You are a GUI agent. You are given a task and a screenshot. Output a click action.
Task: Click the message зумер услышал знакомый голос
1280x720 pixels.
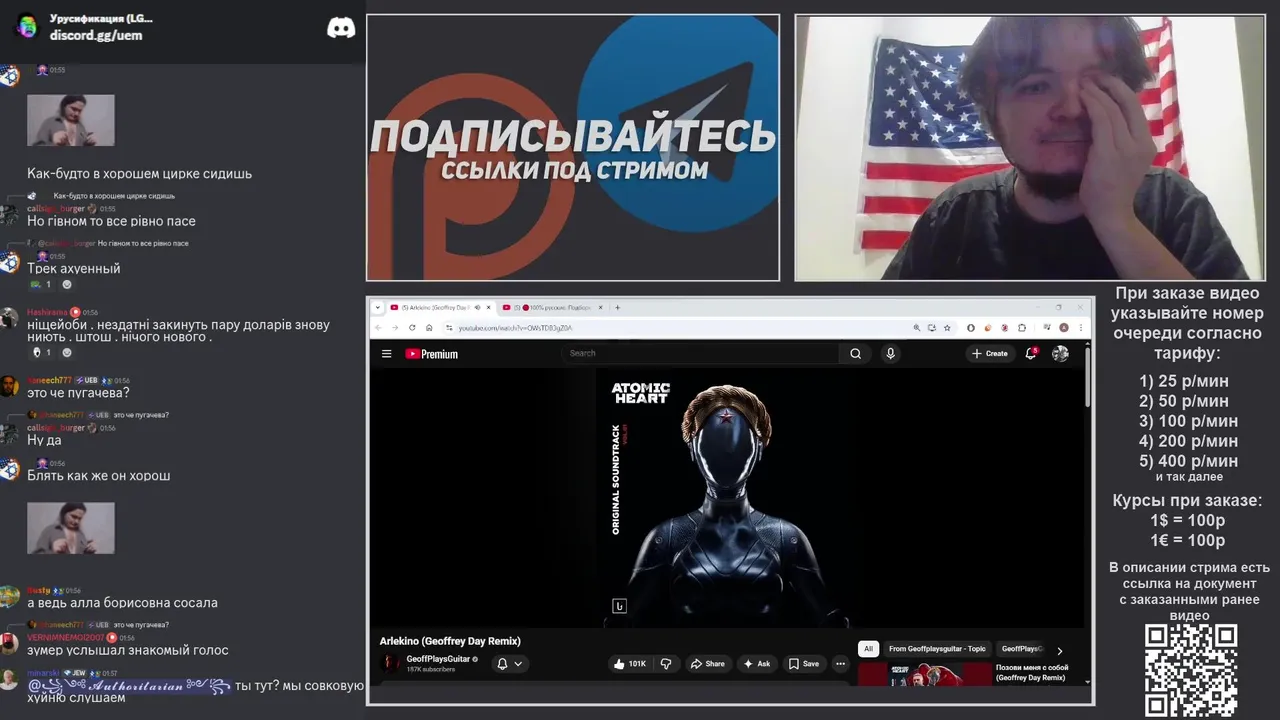tap(128, 650)
